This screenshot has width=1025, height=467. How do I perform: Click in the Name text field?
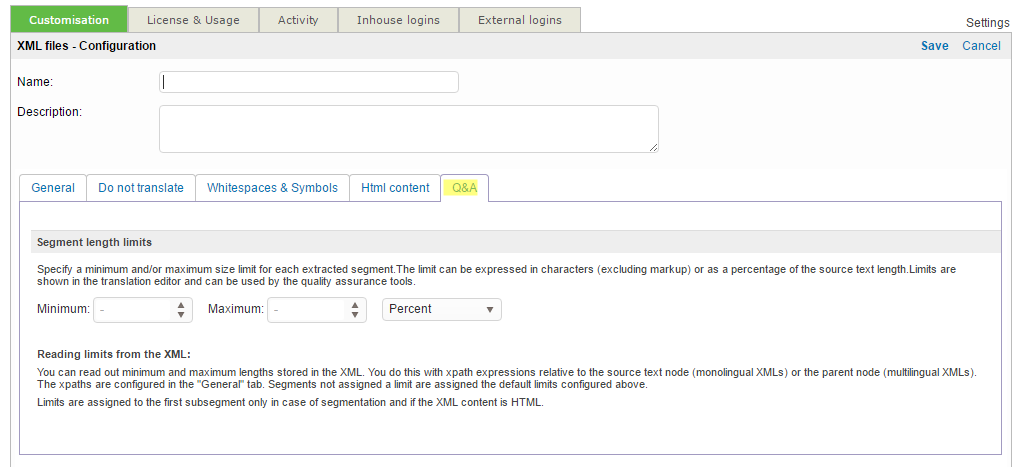tap(309, 82)
